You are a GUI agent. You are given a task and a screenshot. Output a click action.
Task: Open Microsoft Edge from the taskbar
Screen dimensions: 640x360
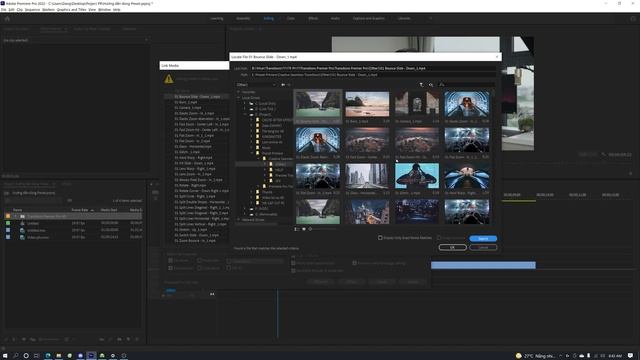48,356
